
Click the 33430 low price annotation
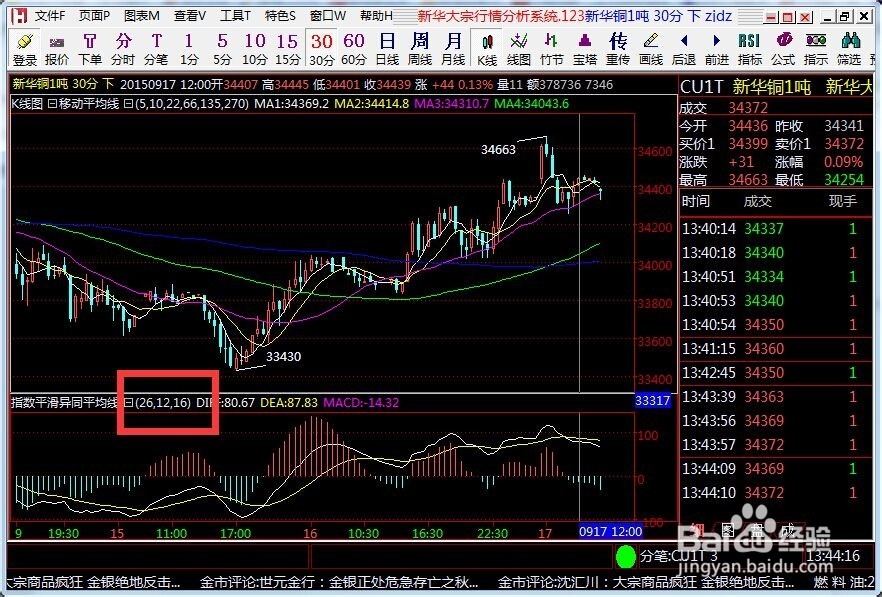[284, 356]
